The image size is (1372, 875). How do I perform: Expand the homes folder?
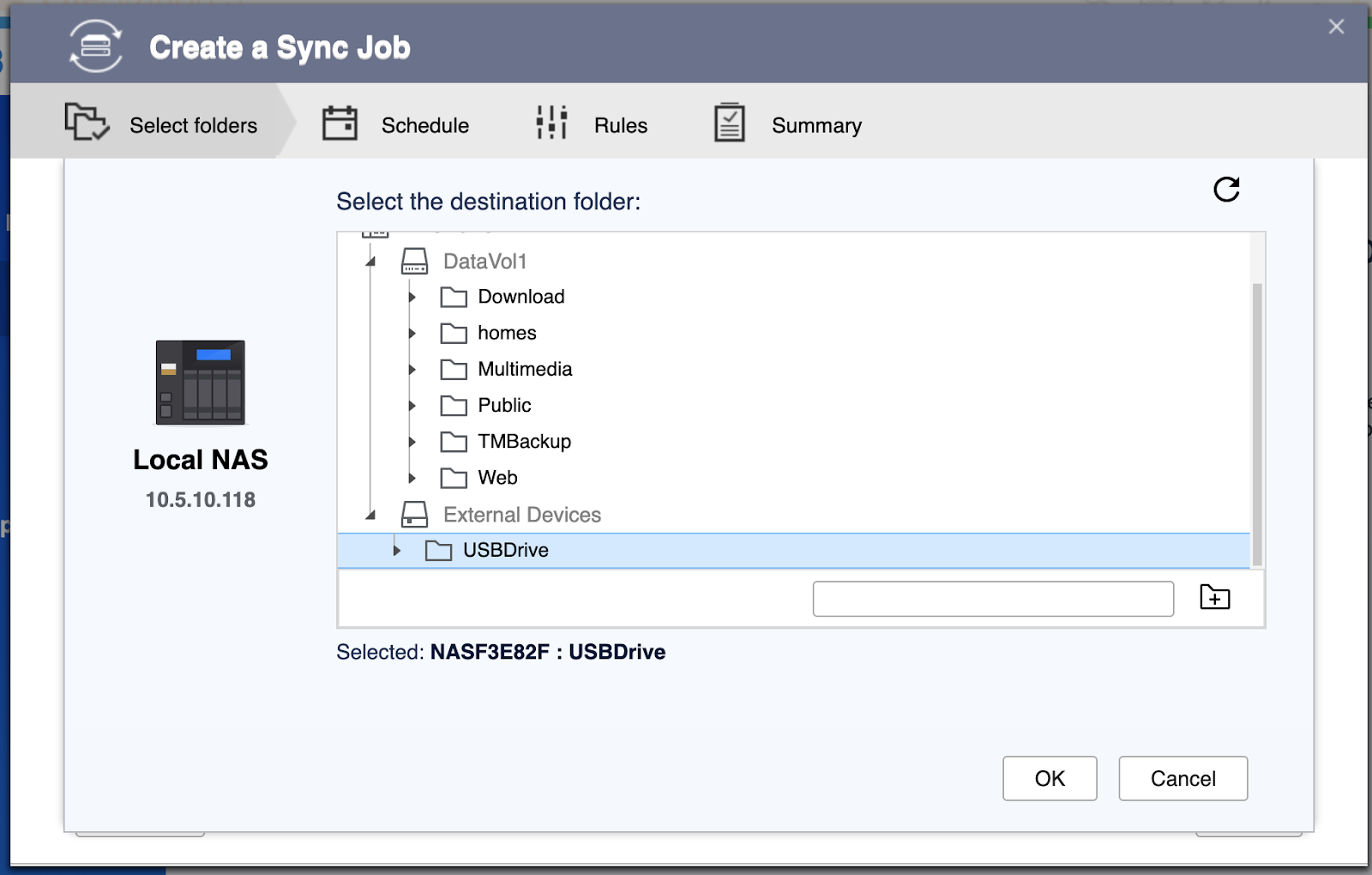click(412, 333)
